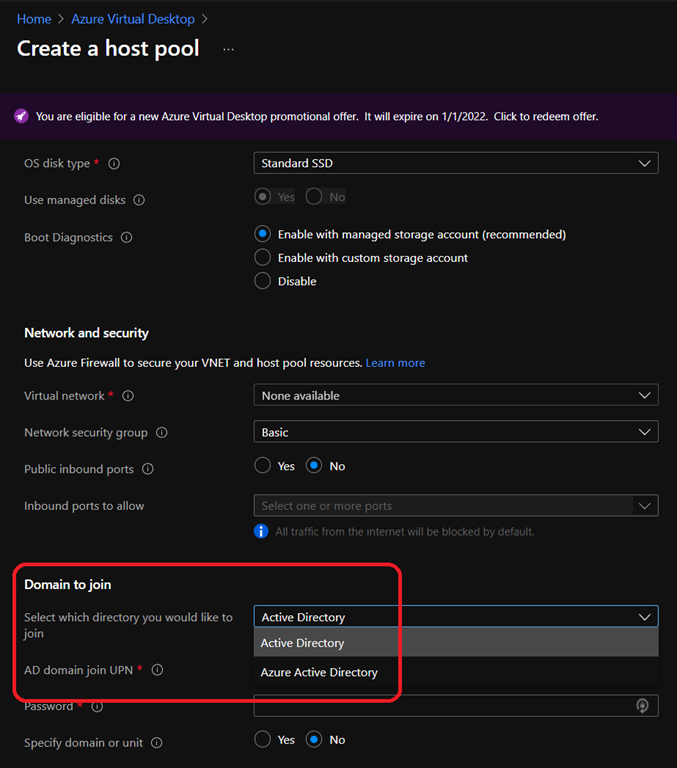
Task: Choose Yes for Public inbound ports
Action: click(263, 466)
